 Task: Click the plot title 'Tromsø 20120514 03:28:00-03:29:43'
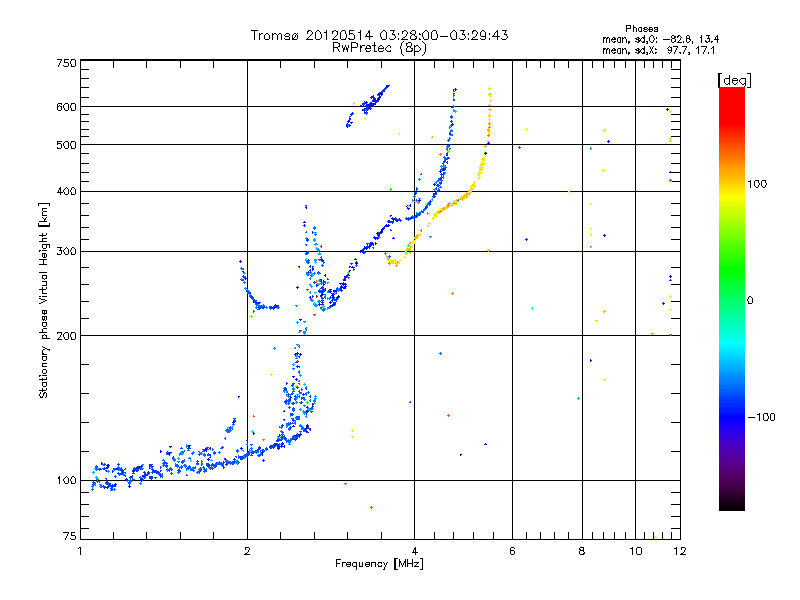click(x=379, y=35)
